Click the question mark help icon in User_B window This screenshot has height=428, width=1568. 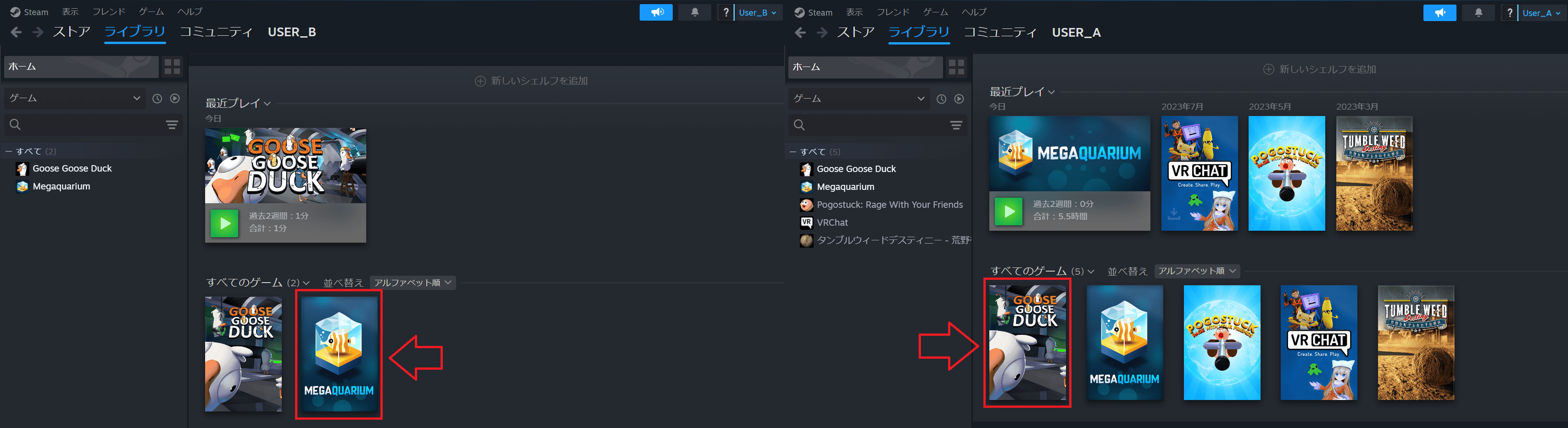[x=725, y=12]
